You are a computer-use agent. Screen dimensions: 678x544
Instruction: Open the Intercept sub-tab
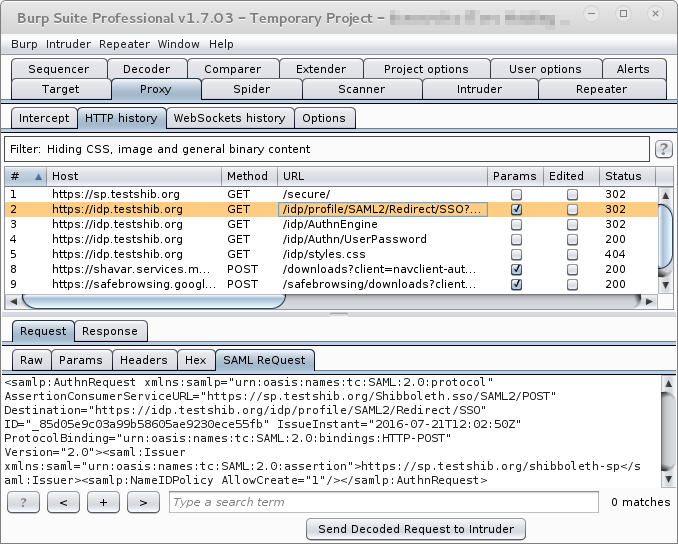click(44, 118)
